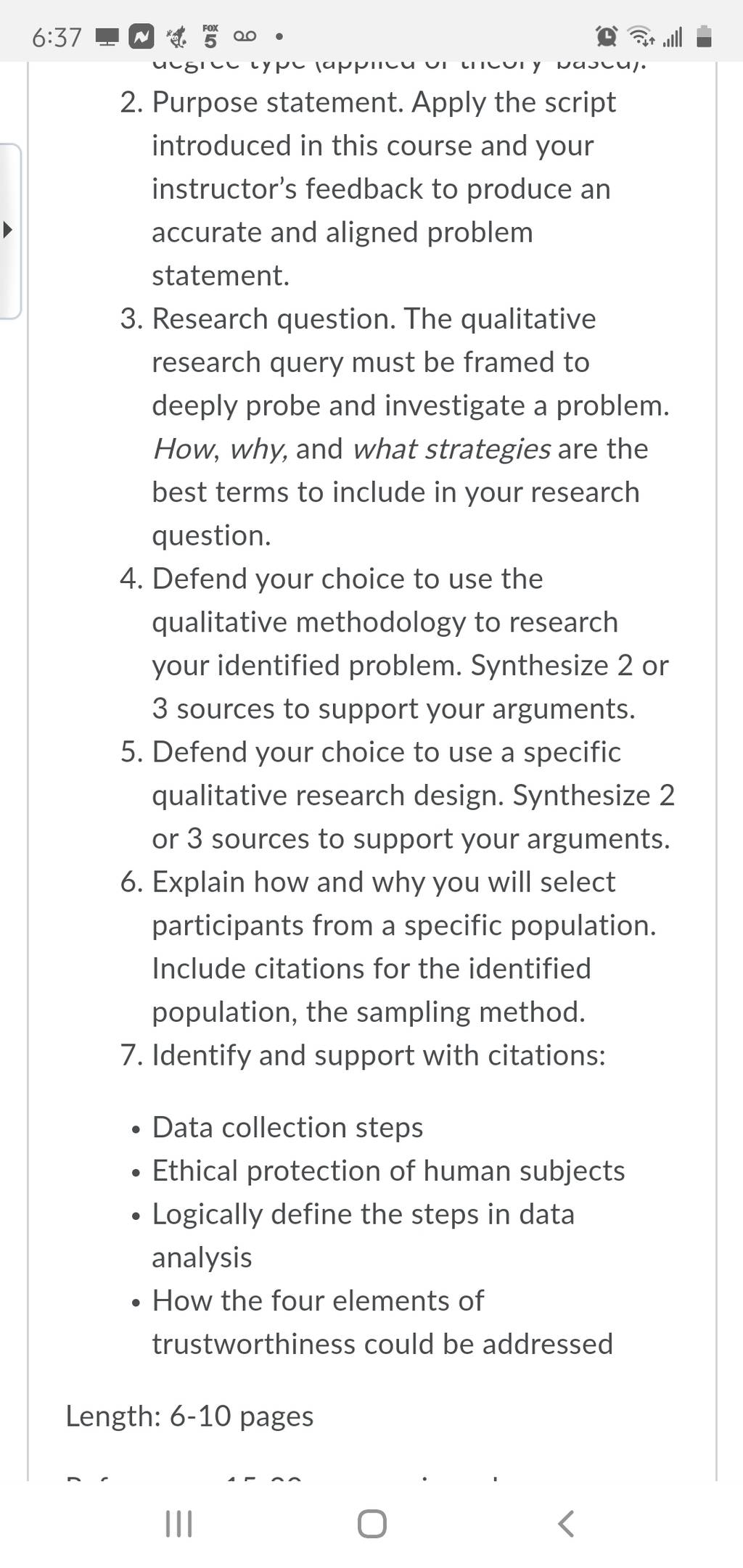Tap the 'Data collection steps' bullet
The image size is (743, 1568).
tap(287, 1127)
